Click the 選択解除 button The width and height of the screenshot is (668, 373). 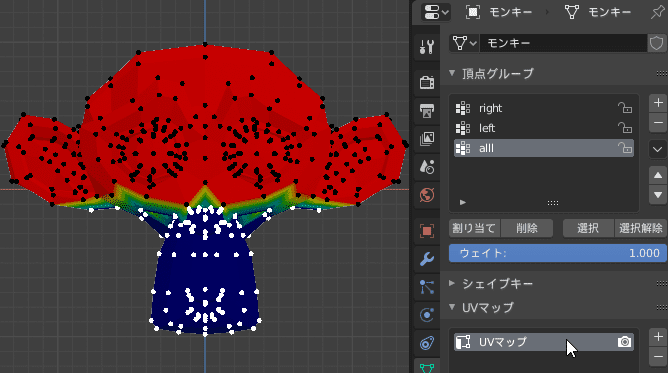[640, 228]
